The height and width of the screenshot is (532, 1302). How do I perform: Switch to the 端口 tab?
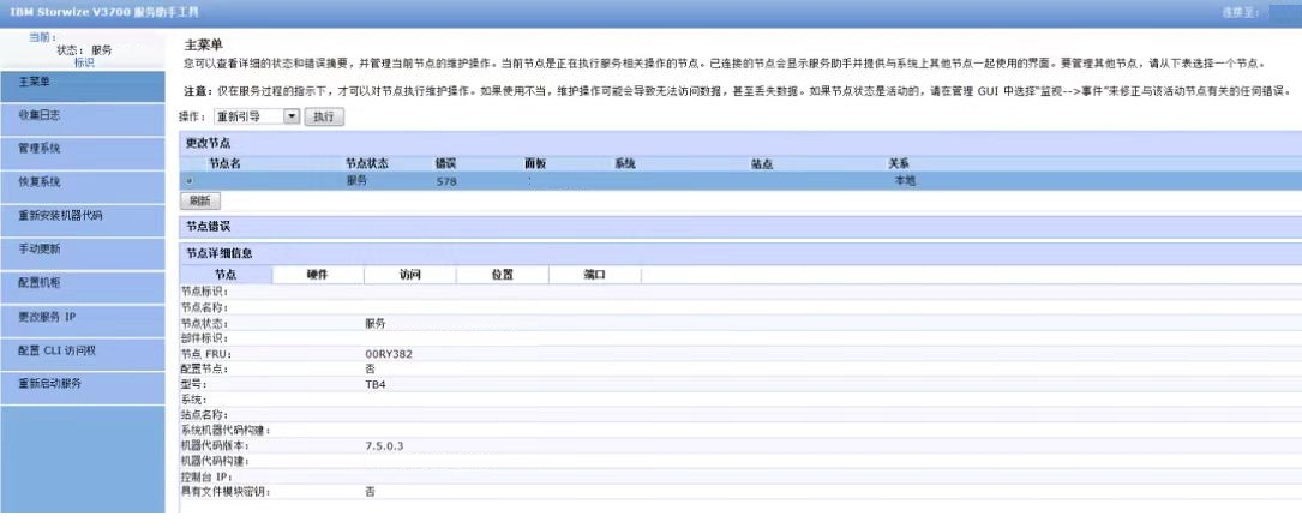point(594,275)
